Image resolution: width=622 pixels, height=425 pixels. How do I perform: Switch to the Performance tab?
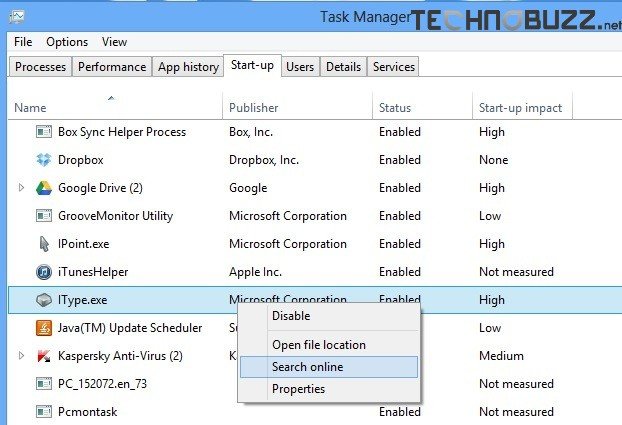(112, 67)
